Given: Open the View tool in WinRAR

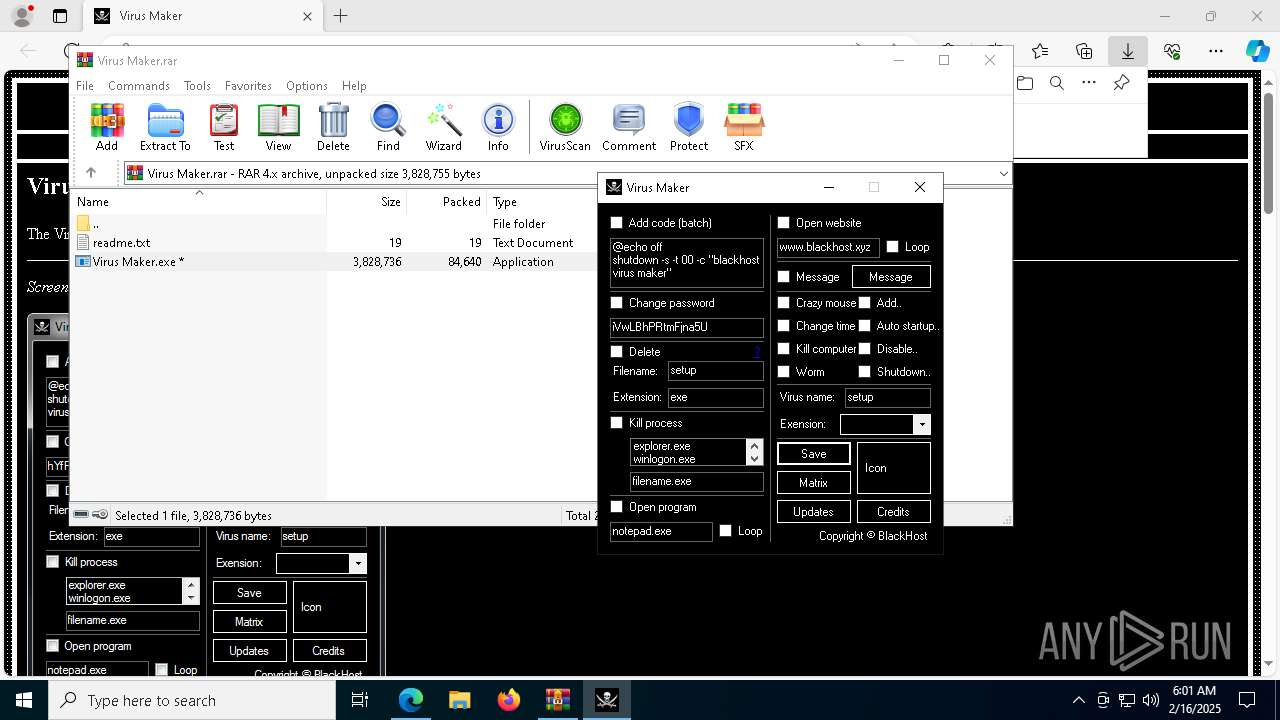Looking at the screenshot, I should [x=278, y=127].
